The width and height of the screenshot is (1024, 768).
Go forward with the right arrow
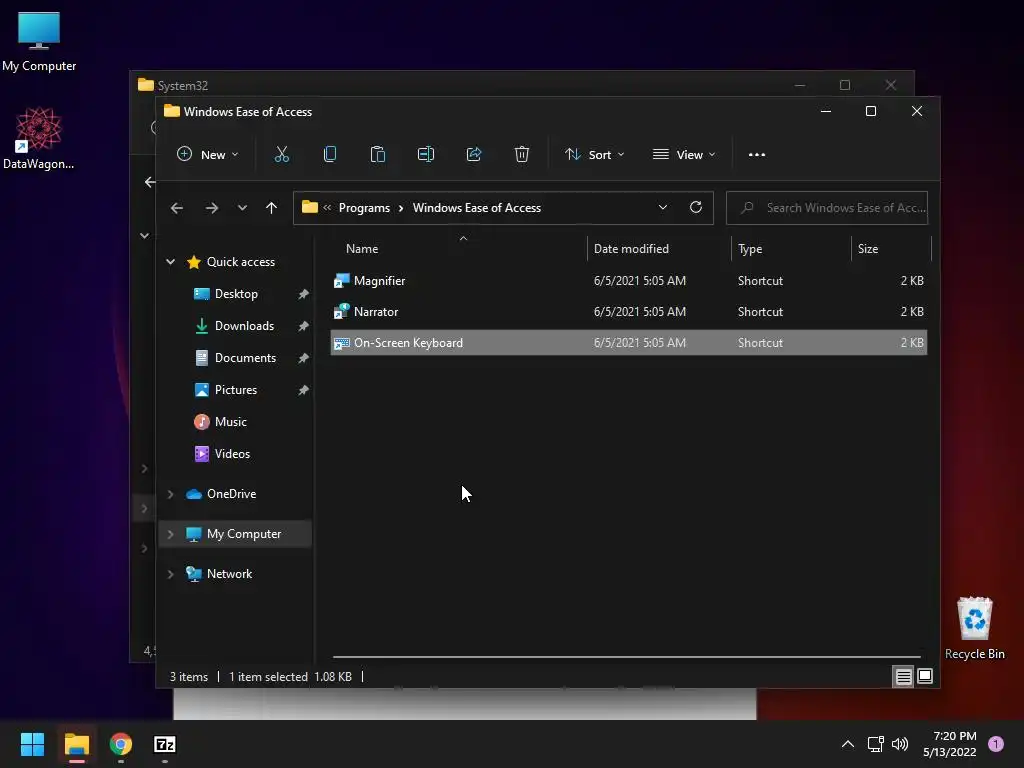coord(212,208)
